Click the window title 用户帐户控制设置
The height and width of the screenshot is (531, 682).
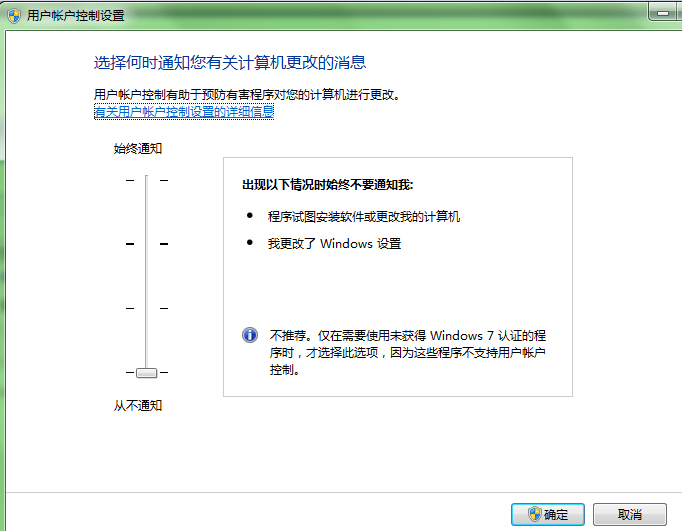(76, 16)
